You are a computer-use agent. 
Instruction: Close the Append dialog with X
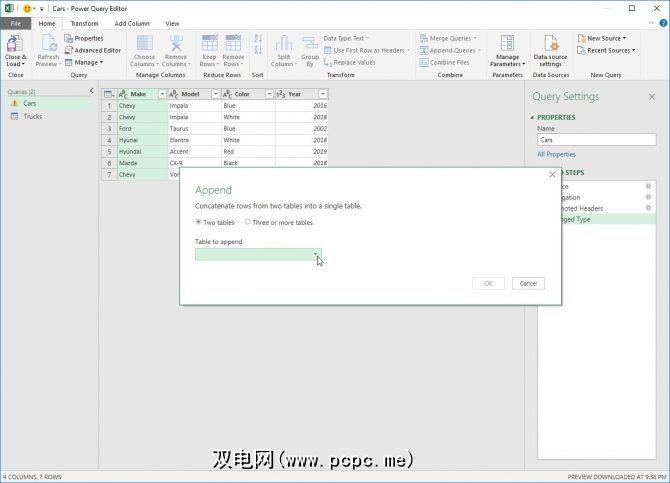[552, 174]
